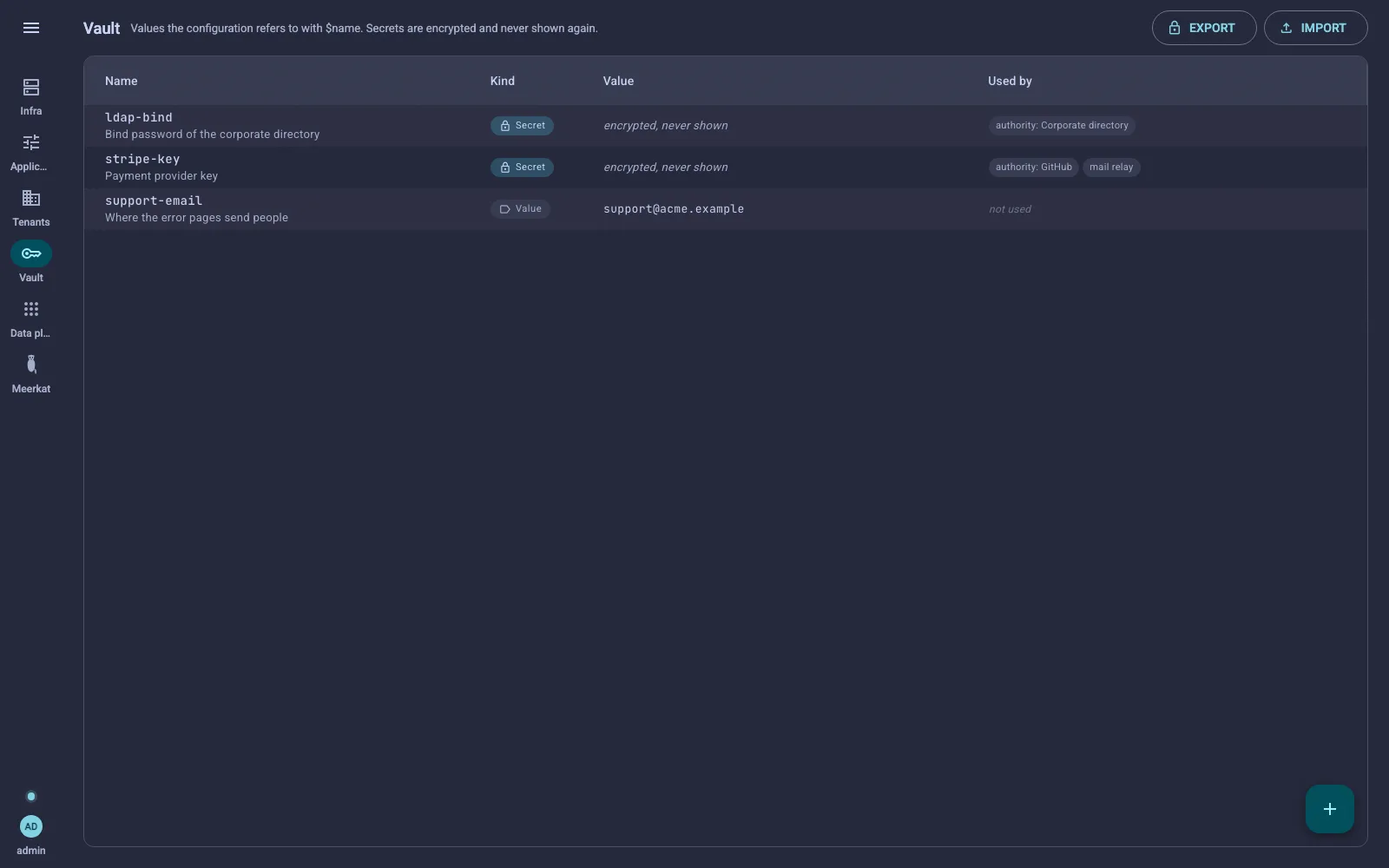This screenshot has width=1389, height=868.
Task: Click the authority: GitHub chip
Action: pos(1033,168)
